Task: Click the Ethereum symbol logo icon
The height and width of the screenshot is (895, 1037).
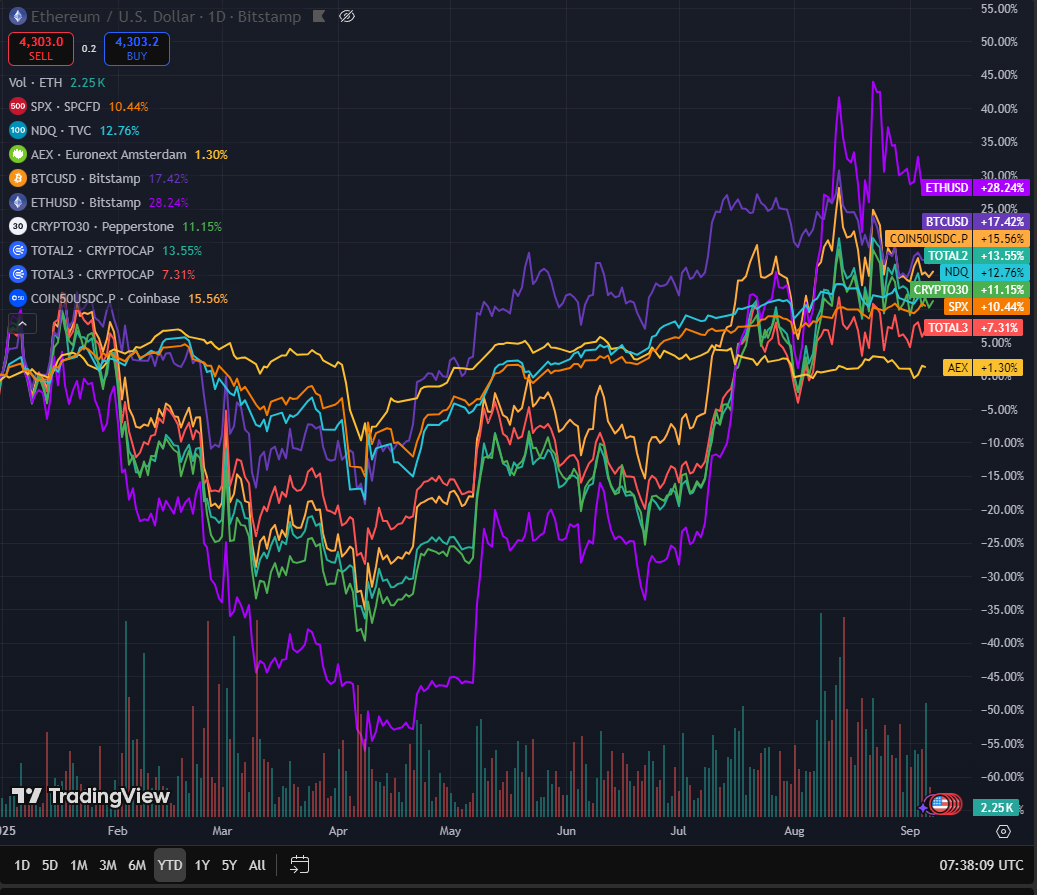Action: pos(17,17)
